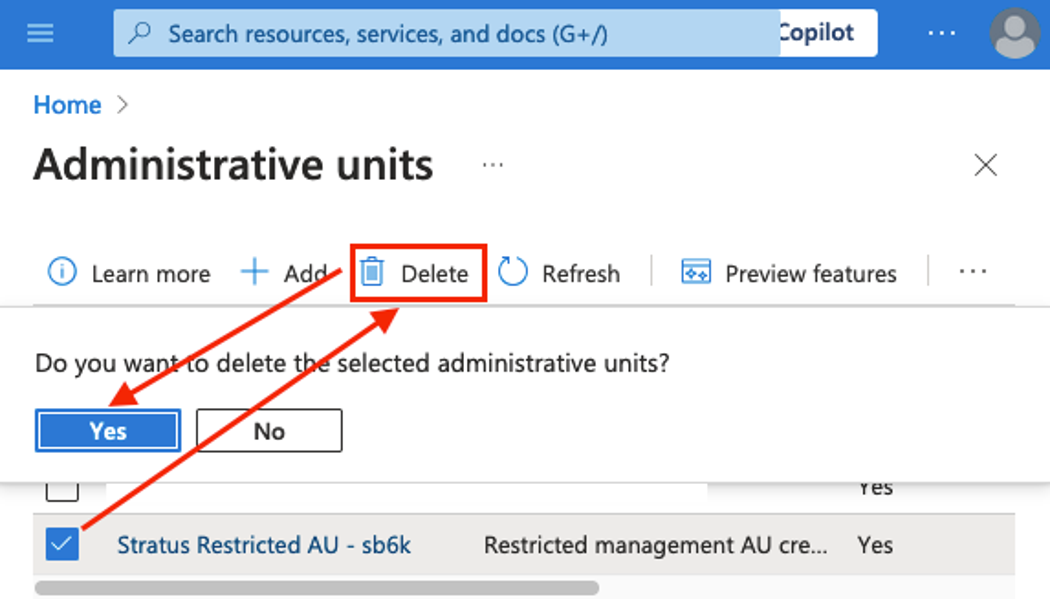Image resolution: width=1050 pixels, height=599 pixels.
Task: Click the Preview features icon
Action: [x=695, y=272]
